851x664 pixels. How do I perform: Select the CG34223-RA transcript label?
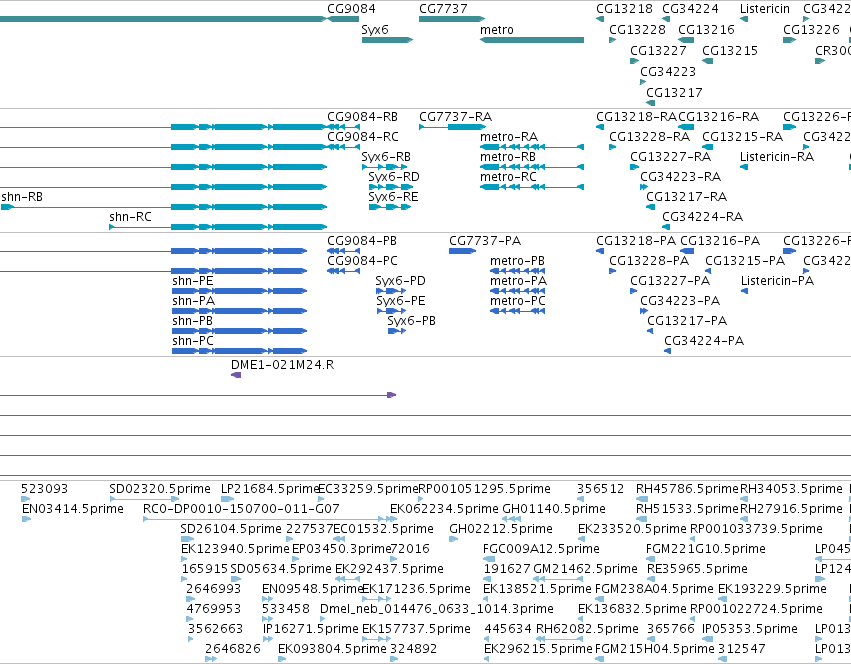point(681,177)
